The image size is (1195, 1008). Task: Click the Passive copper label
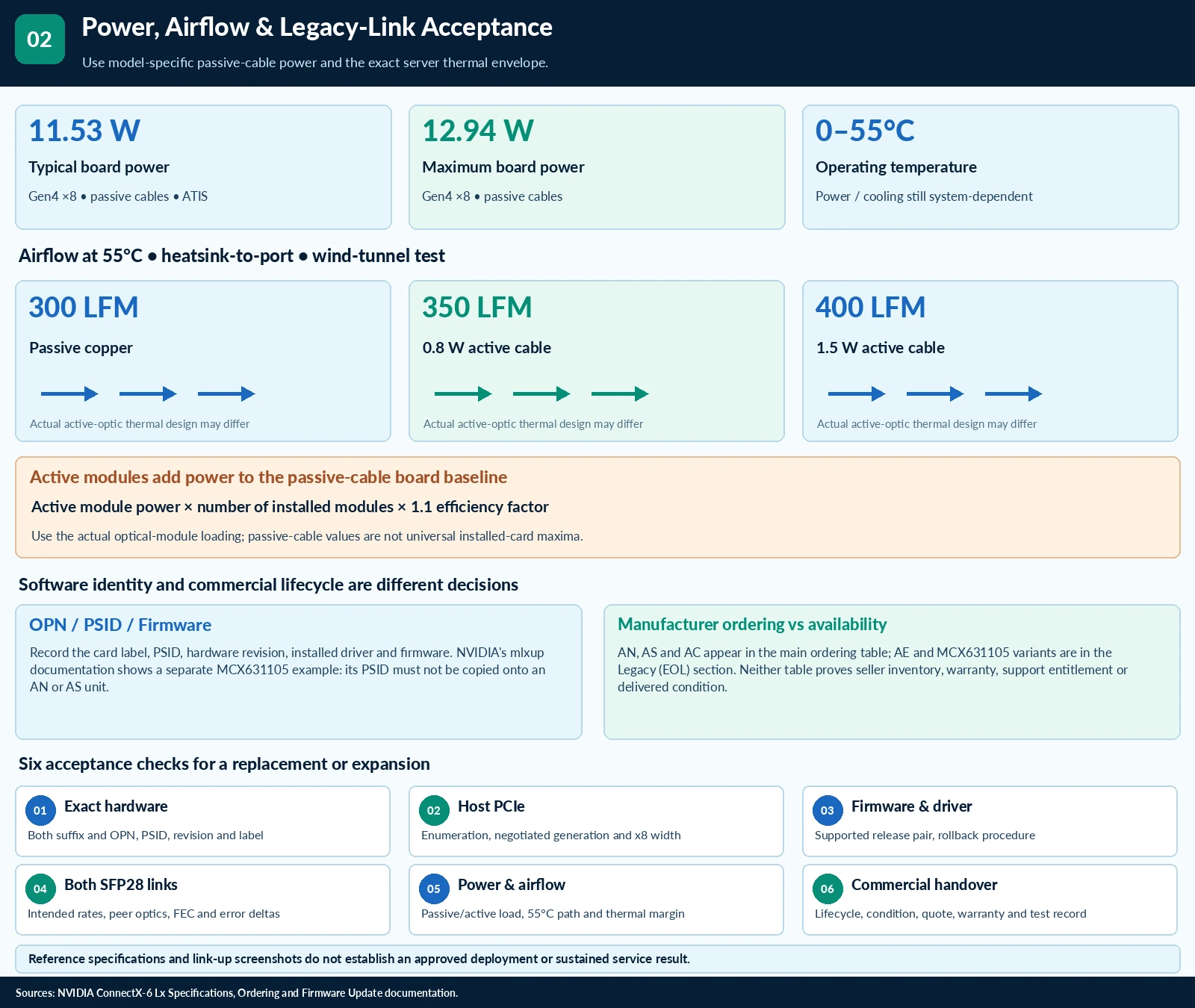pyautogui.click(x=81, y=348)
